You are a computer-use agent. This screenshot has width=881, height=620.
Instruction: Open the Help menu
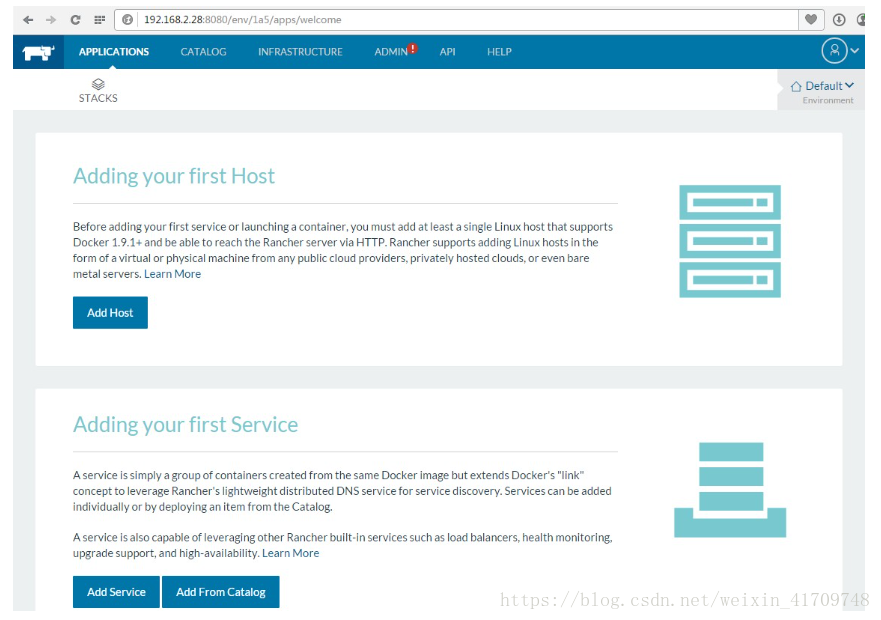click(499, 52)
